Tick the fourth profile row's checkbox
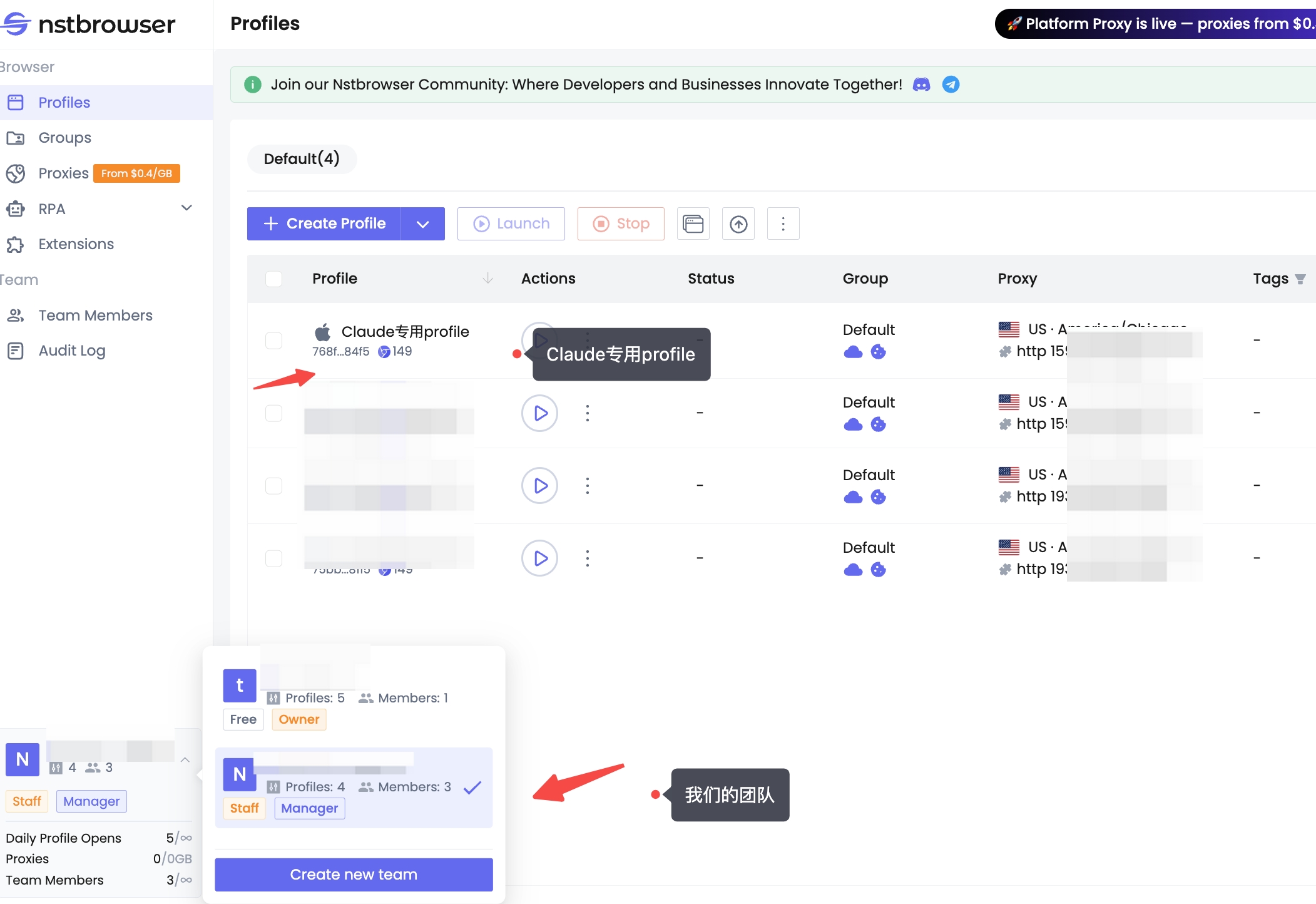This screenshot has width=1316, height=904. click(273, 558)
